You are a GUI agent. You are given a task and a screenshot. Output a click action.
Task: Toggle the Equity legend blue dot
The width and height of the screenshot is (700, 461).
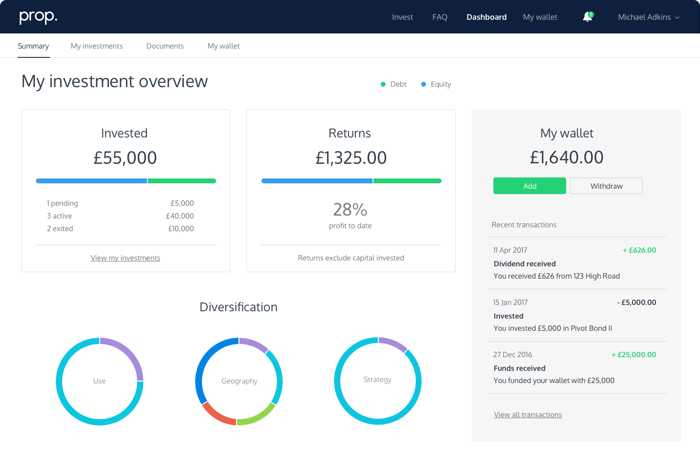click(x=424, y=84)
